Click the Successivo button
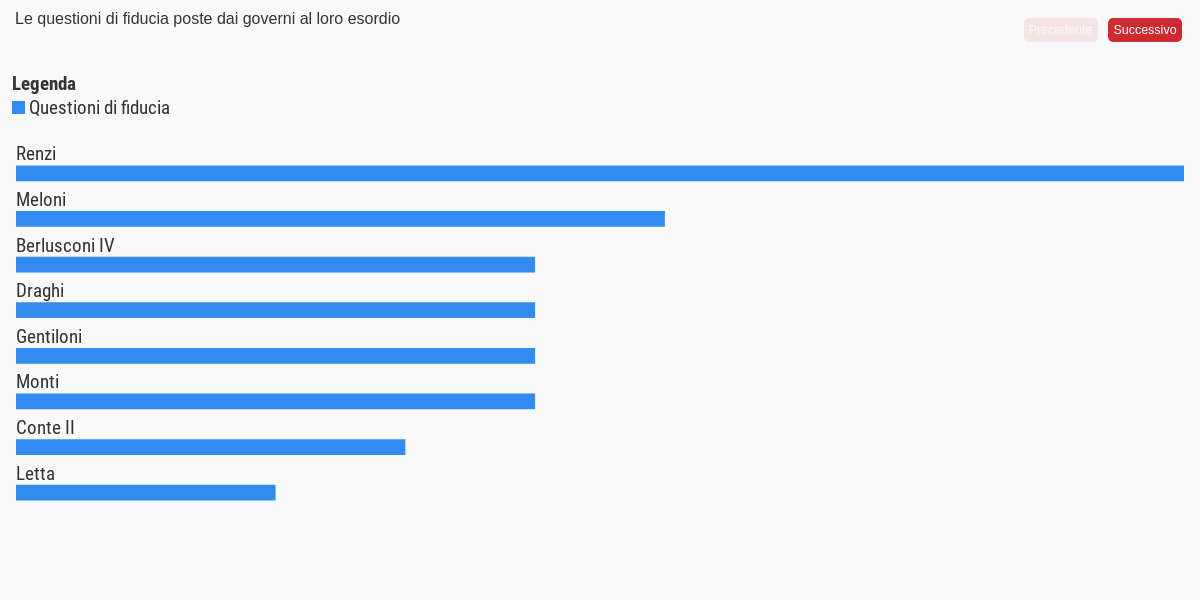The image size is (1200, 600). tap(1144, 30)
